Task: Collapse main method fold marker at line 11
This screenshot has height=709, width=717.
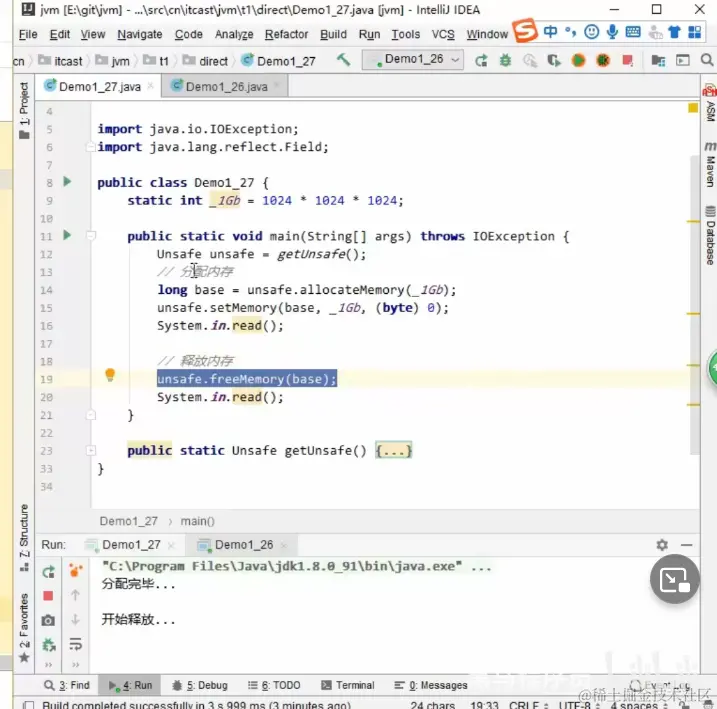Action: coord(91,236)
